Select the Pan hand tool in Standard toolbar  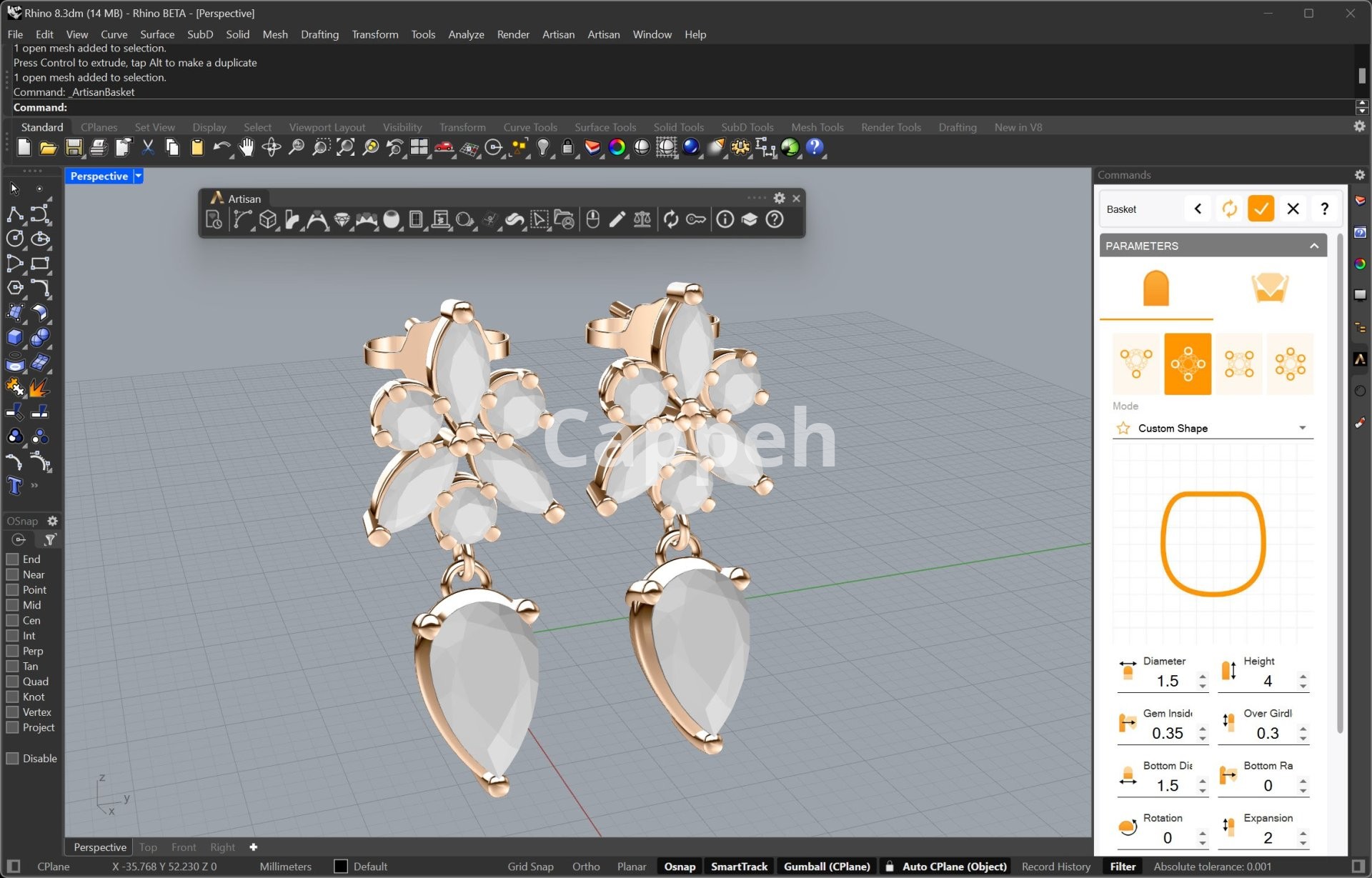(247, 148)
